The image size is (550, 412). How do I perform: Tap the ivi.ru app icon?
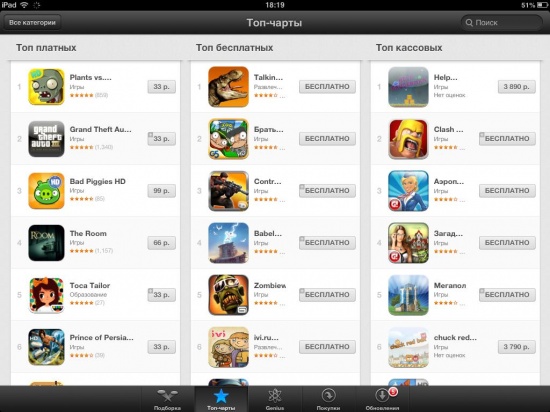tap(228, 347)
